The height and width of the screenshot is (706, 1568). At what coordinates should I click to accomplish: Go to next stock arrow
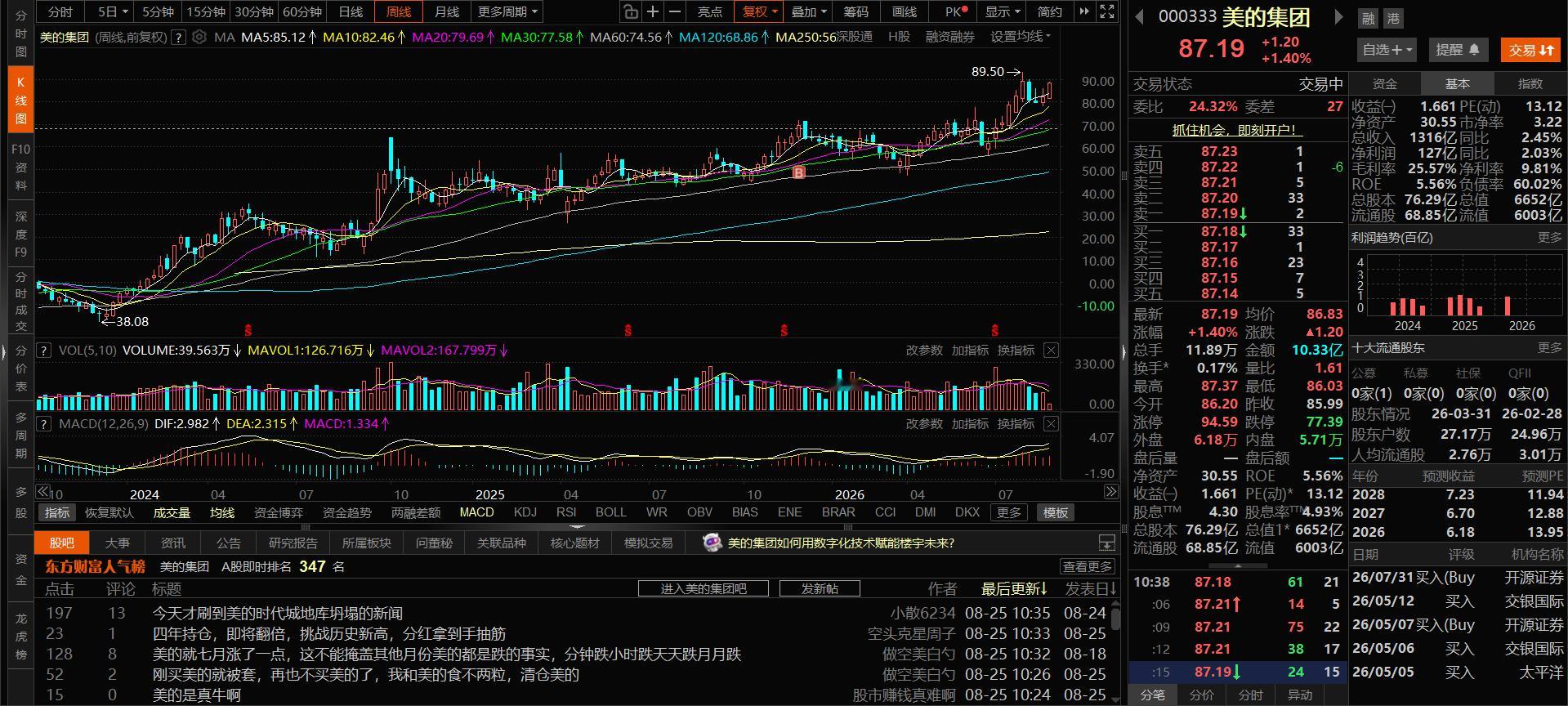coord(1338,17)
